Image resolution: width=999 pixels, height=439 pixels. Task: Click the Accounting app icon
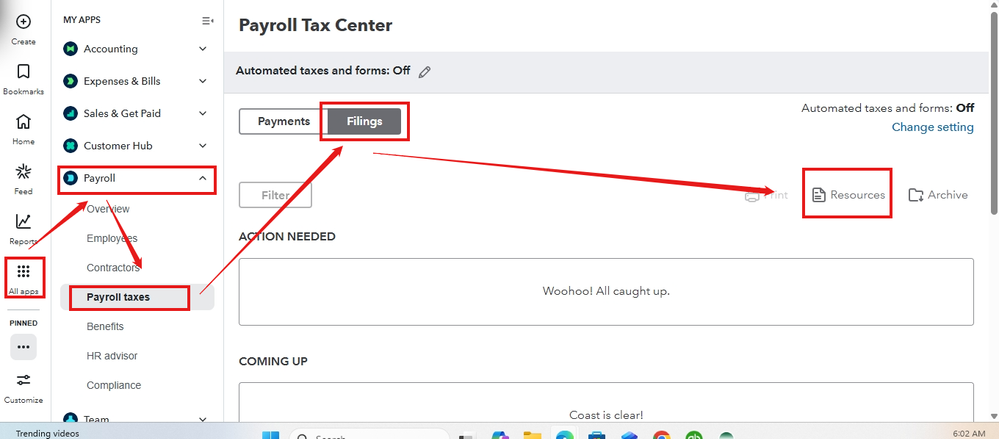70,49
